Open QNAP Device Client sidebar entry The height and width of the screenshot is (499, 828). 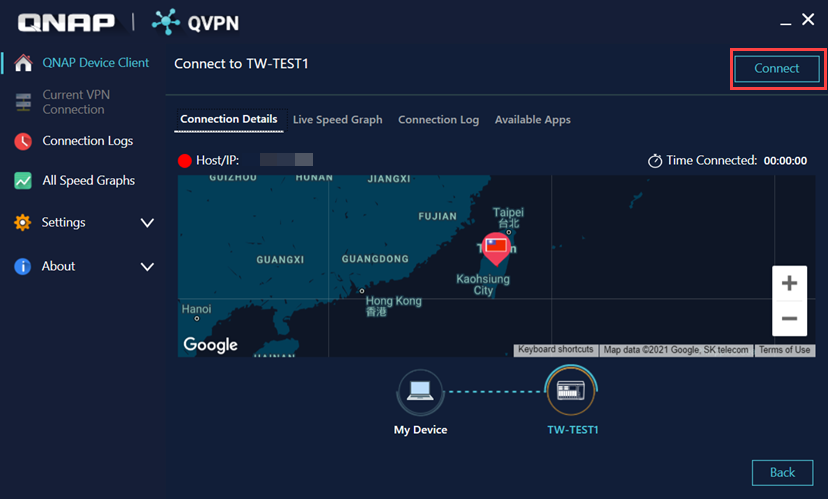tap(96, 63)
